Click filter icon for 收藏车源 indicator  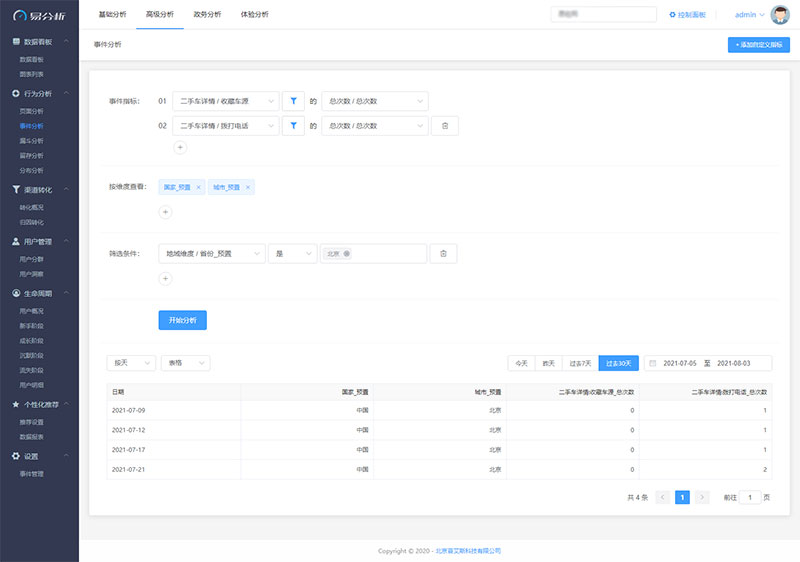[294, 101]
